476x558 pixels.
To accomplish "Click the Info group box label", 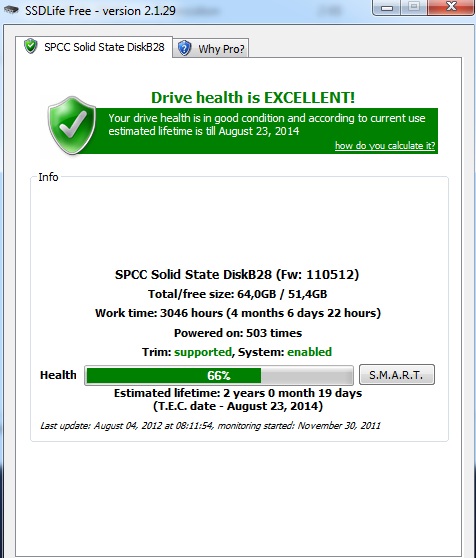I will pyautogui.click(x=48, y=177).
